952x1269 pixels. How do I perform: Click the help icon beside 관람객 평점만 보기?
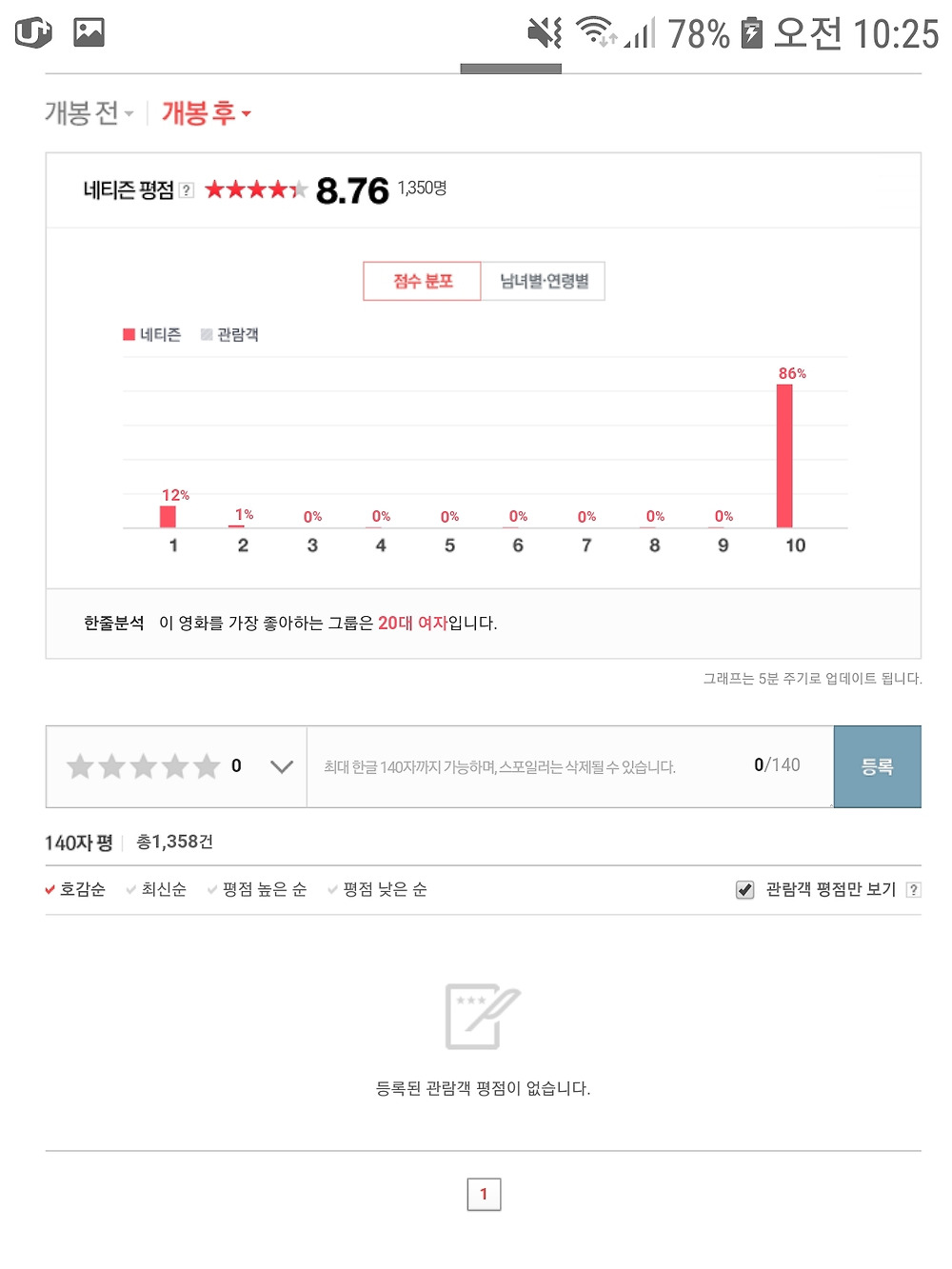coord(914,889)
